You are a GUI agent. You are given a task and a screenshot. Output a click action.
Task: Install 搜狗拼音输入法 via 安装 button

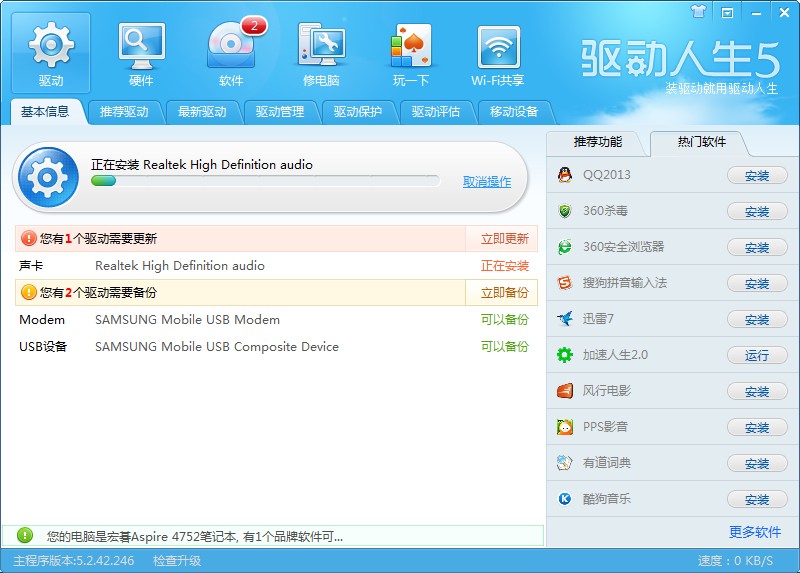click(x=757, y=283)
